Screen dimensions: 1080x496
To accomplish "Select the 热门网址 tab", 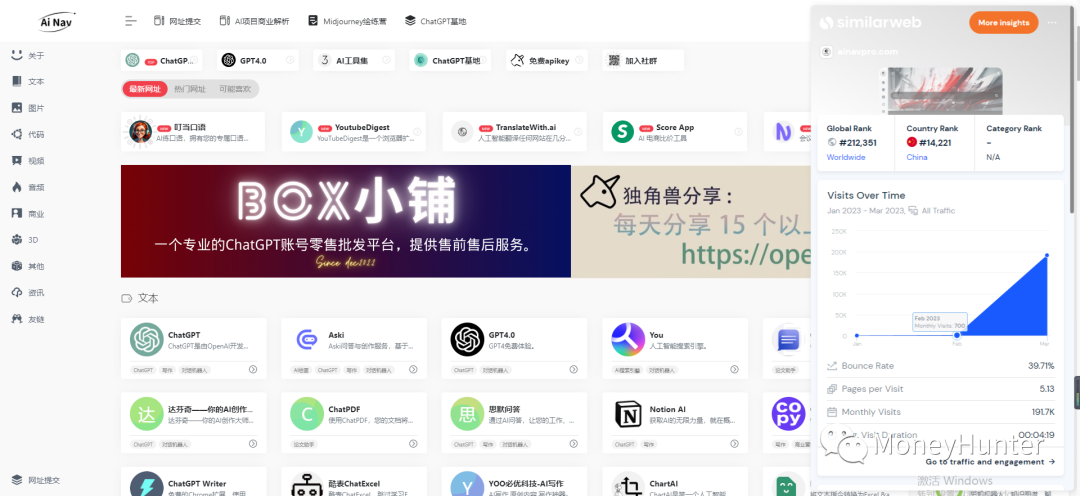I will (190, 89).
